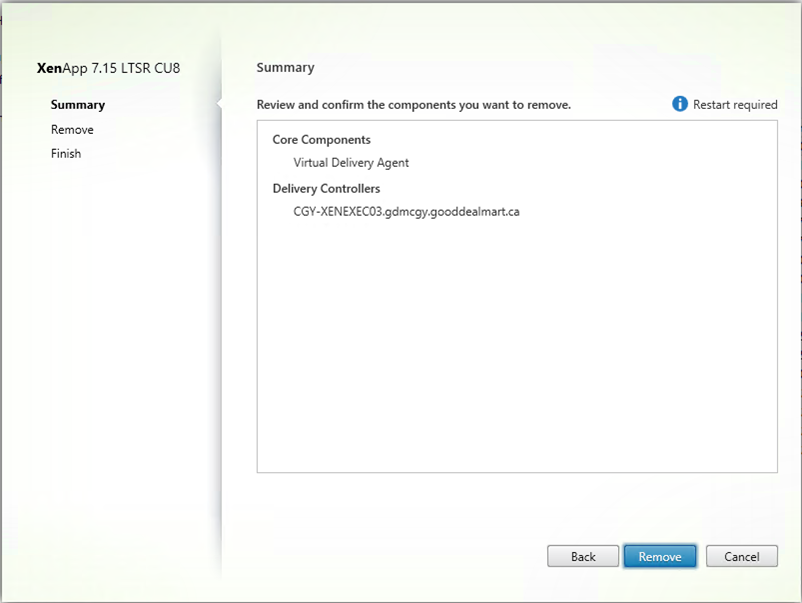Click the Restart required label text
This screenshot has height=603, width=802.
pyautogui.click(x=735, y=104)
